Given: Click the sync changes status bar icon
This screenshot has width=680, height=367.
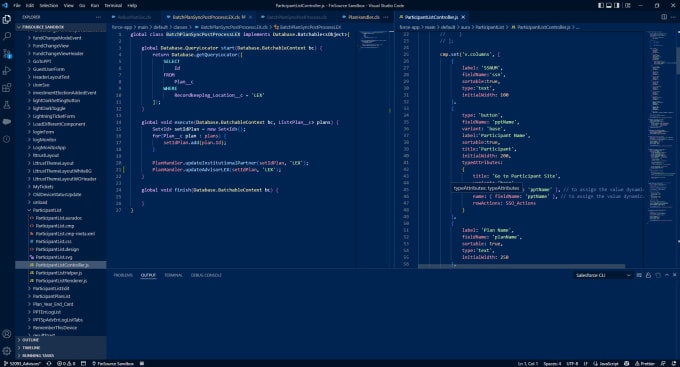Looking at the screenshot, I should (49, 364).
